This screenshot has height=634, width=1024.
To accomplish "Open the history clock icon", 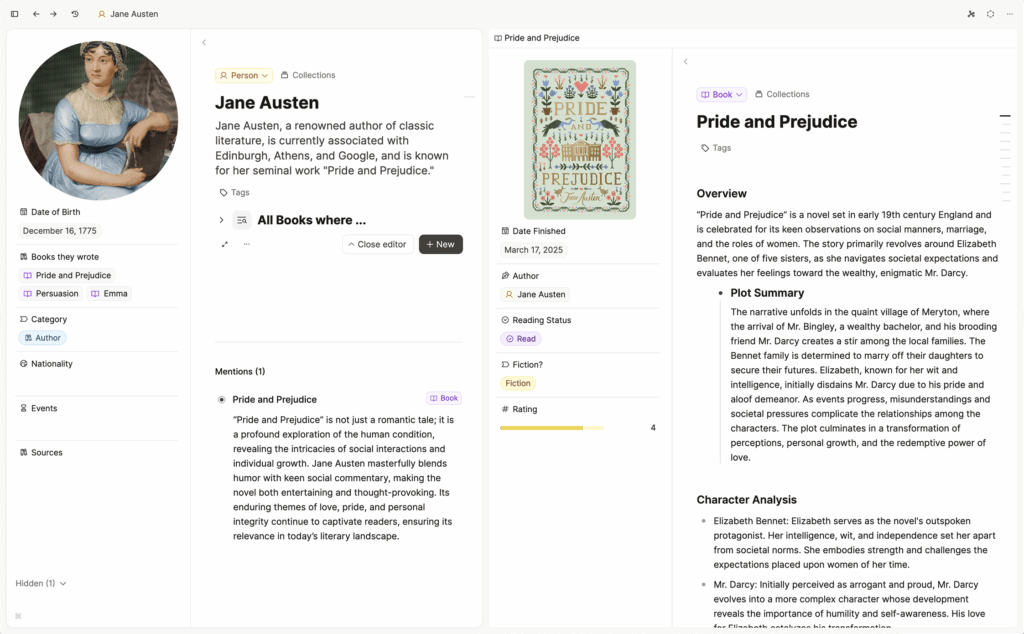I will pyautogui.click(x=75, y=14).
